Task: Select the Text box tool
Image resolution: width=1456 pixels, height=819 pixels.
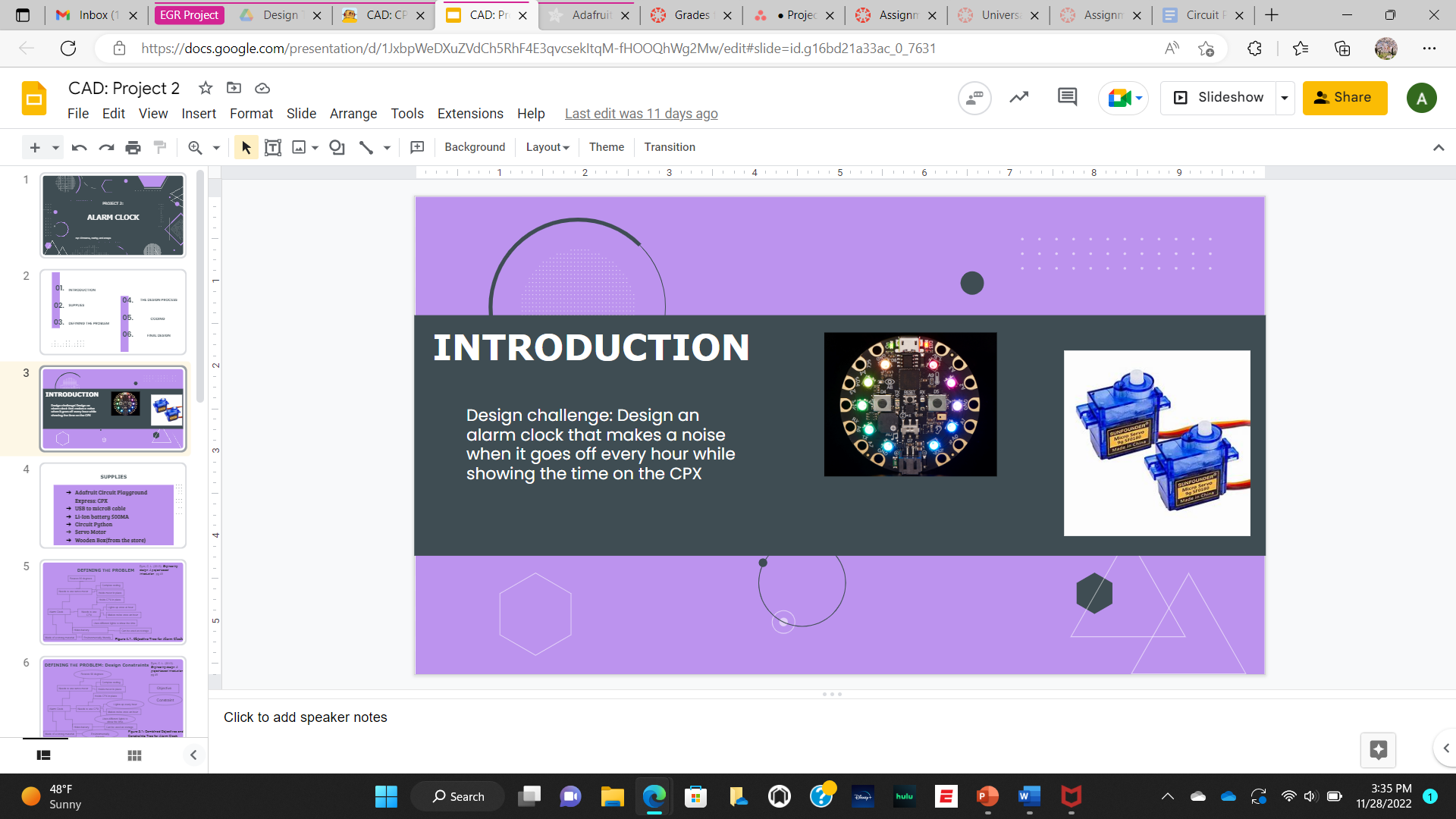Action: tap(273, 147)
